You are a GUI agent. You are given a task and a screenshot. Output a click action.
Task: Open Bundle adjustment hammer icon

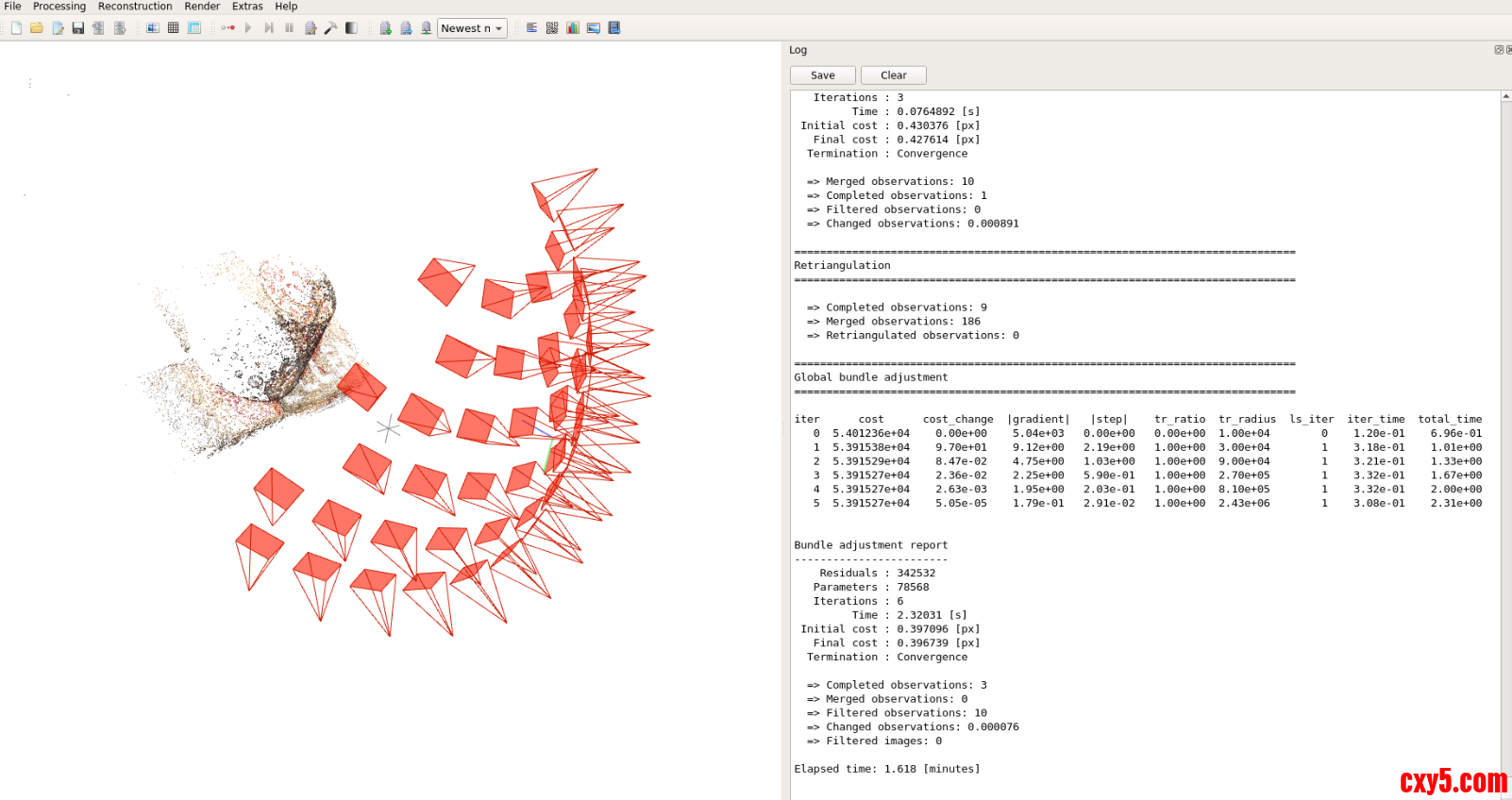coord(331,28)
